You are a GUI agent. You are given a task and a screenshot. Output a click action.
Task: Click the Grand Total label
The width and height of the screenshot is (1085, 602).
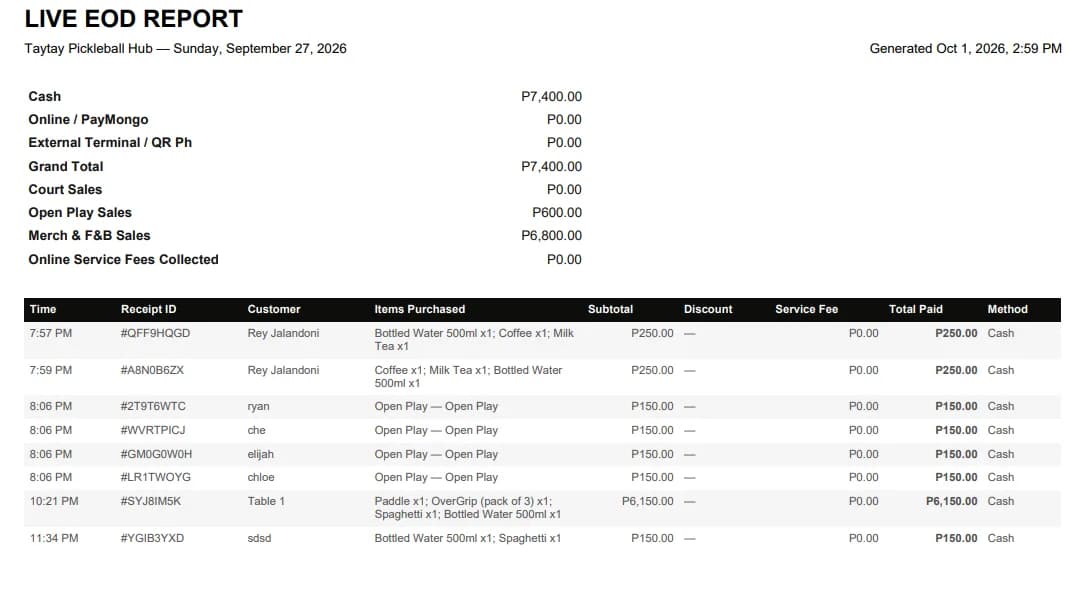66,166
